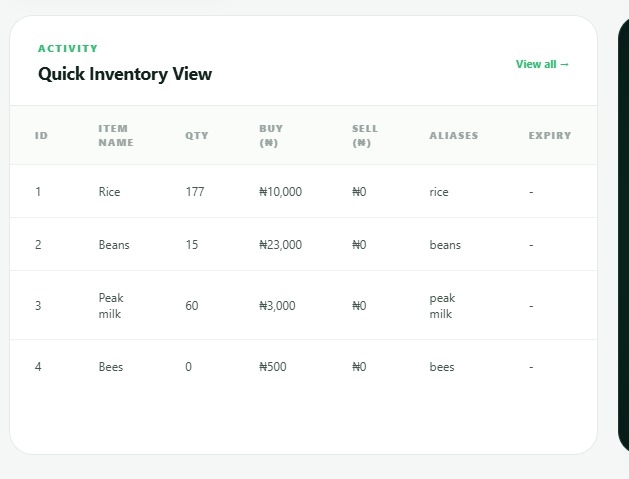Click the 'rice' alias cell
629x479 pixels.
pyautogui.click(x=439, y=192)
